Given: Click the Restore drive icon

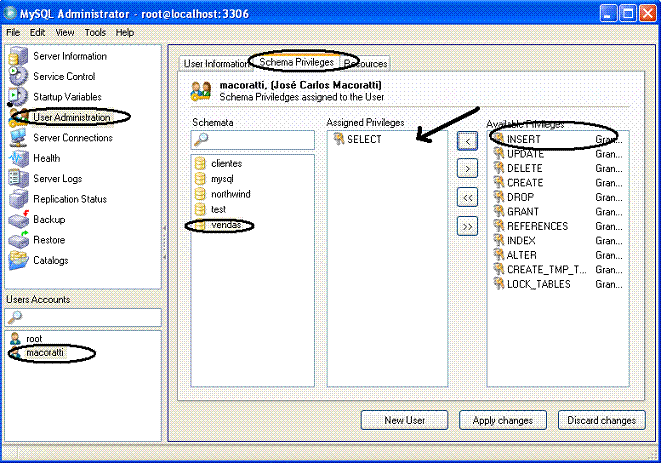Looking at the screenshot, I should point(19,240).
